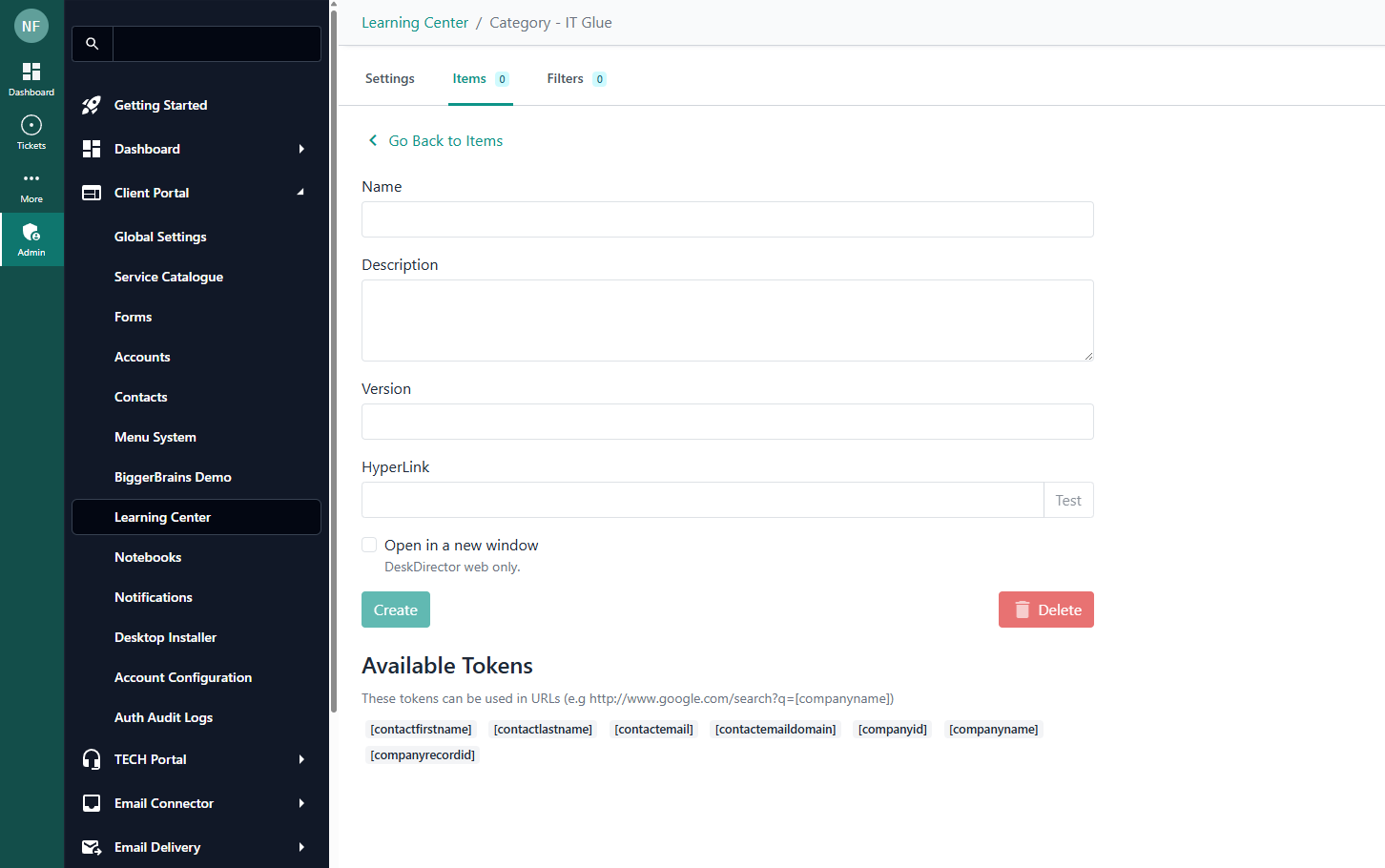Click the Create button
Image resolution: width=1385 pixels, height=868 pixels.
click(396, 610)
